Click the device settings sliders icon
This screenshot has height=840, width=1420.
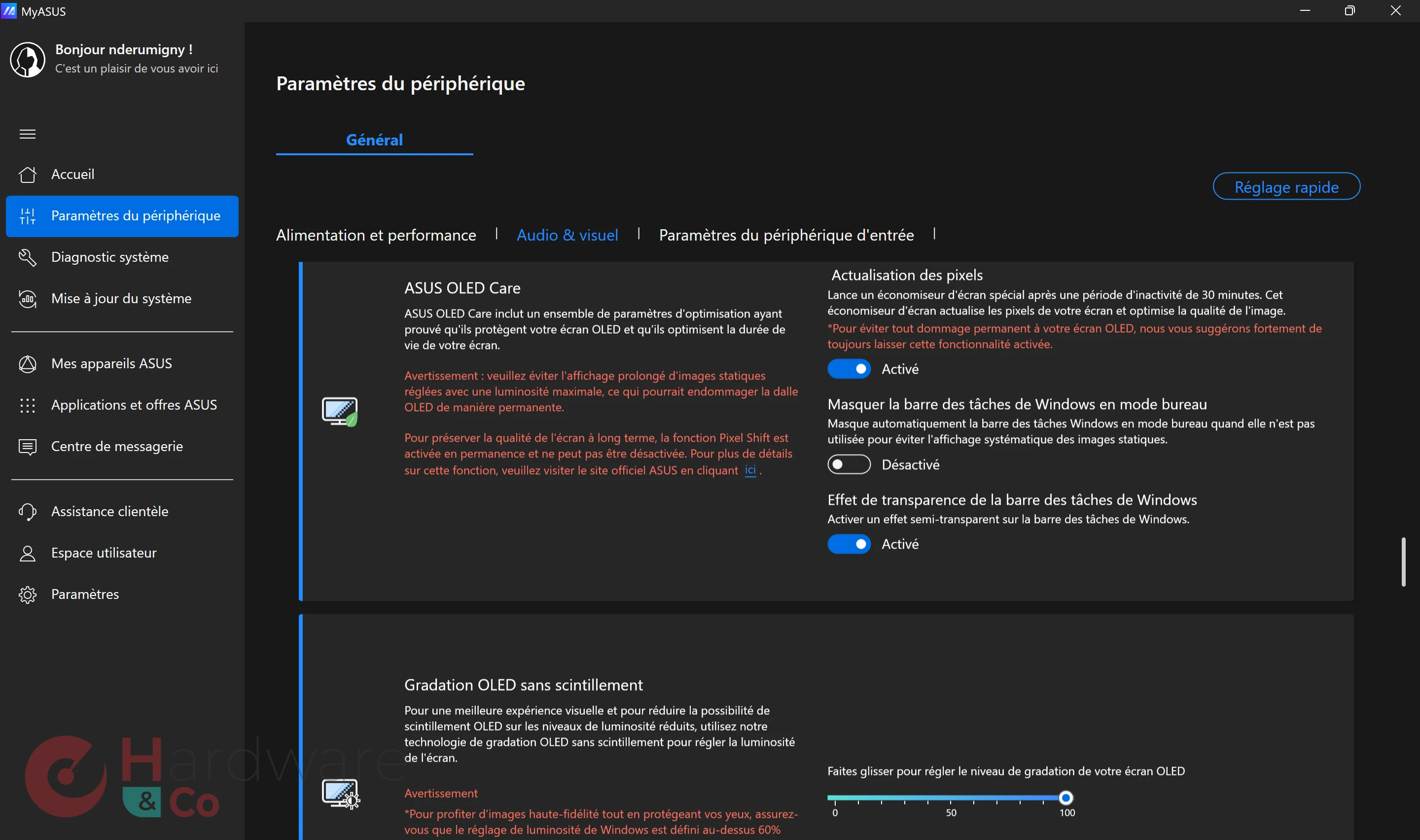pos(27,215)
